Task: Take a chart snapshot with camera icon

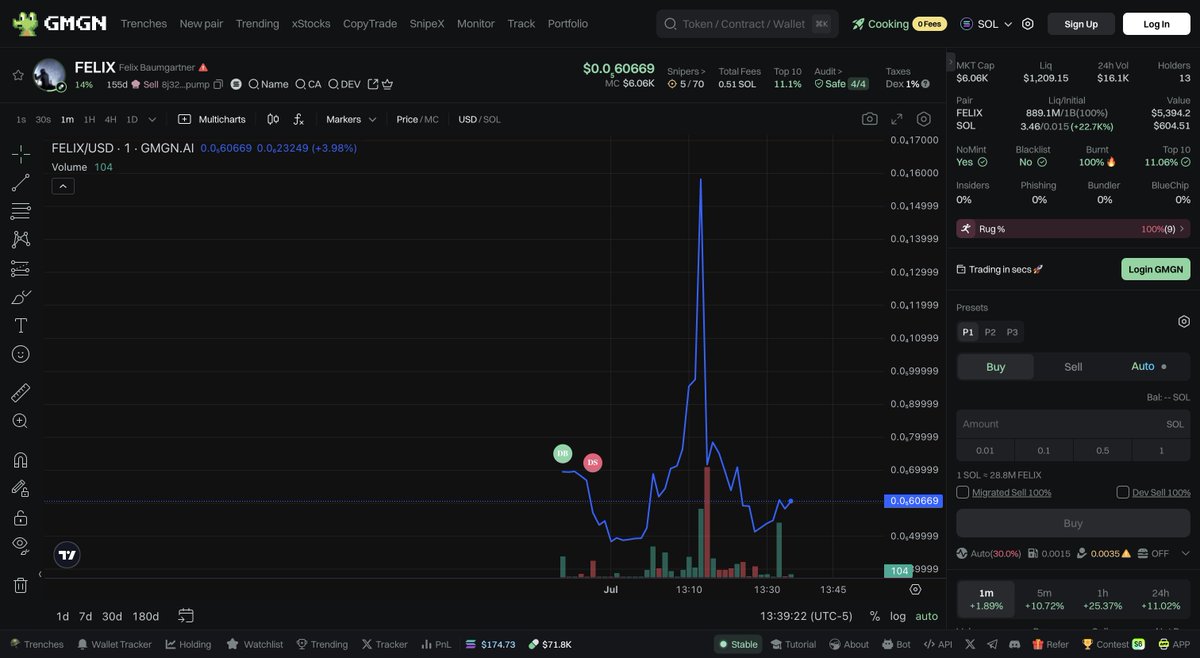Action: pyautogui.click(x=870, y=119)
